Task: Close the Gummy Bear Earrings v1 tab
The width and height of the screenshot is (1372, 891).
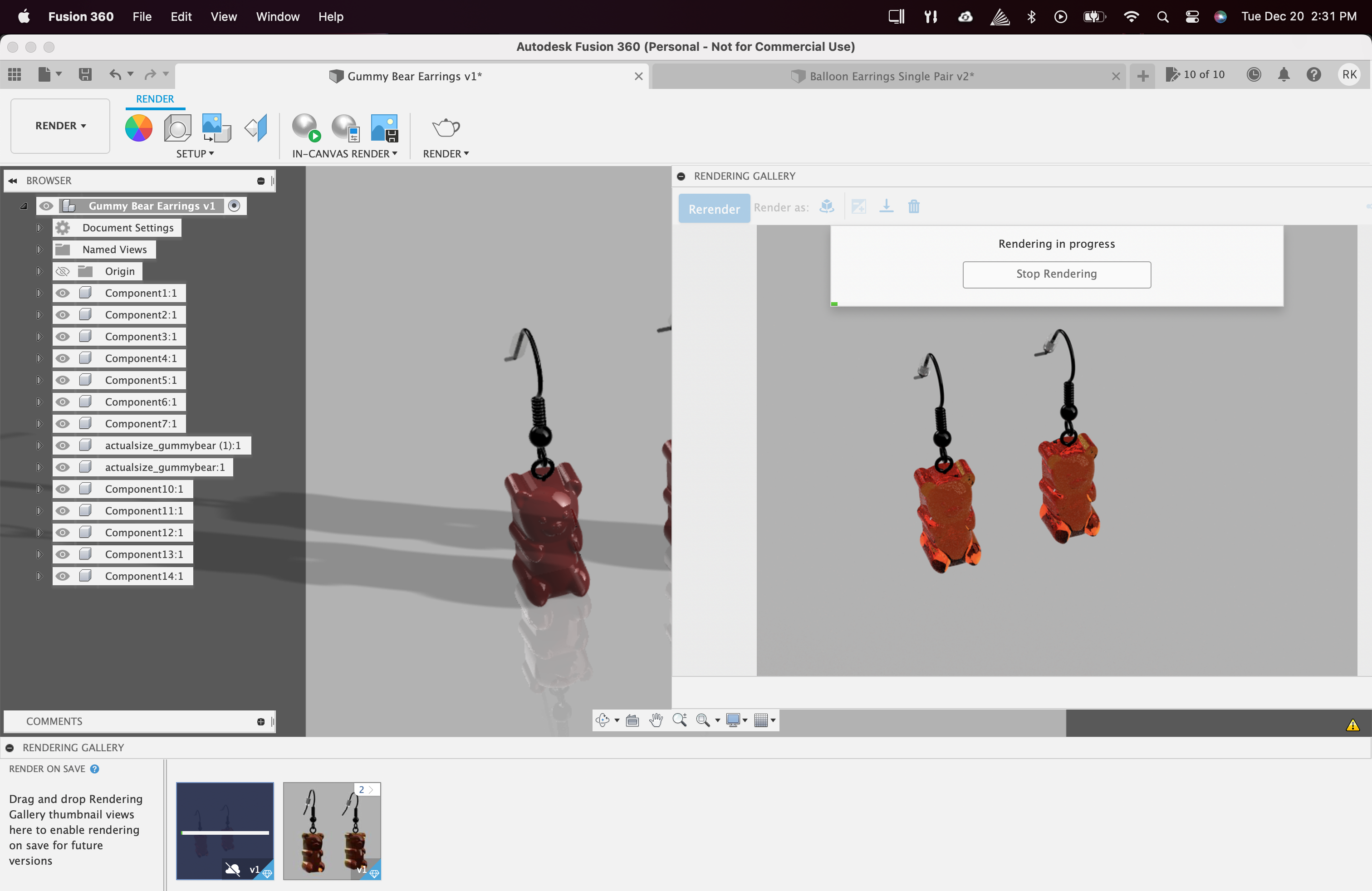Action: click(639, 76)
